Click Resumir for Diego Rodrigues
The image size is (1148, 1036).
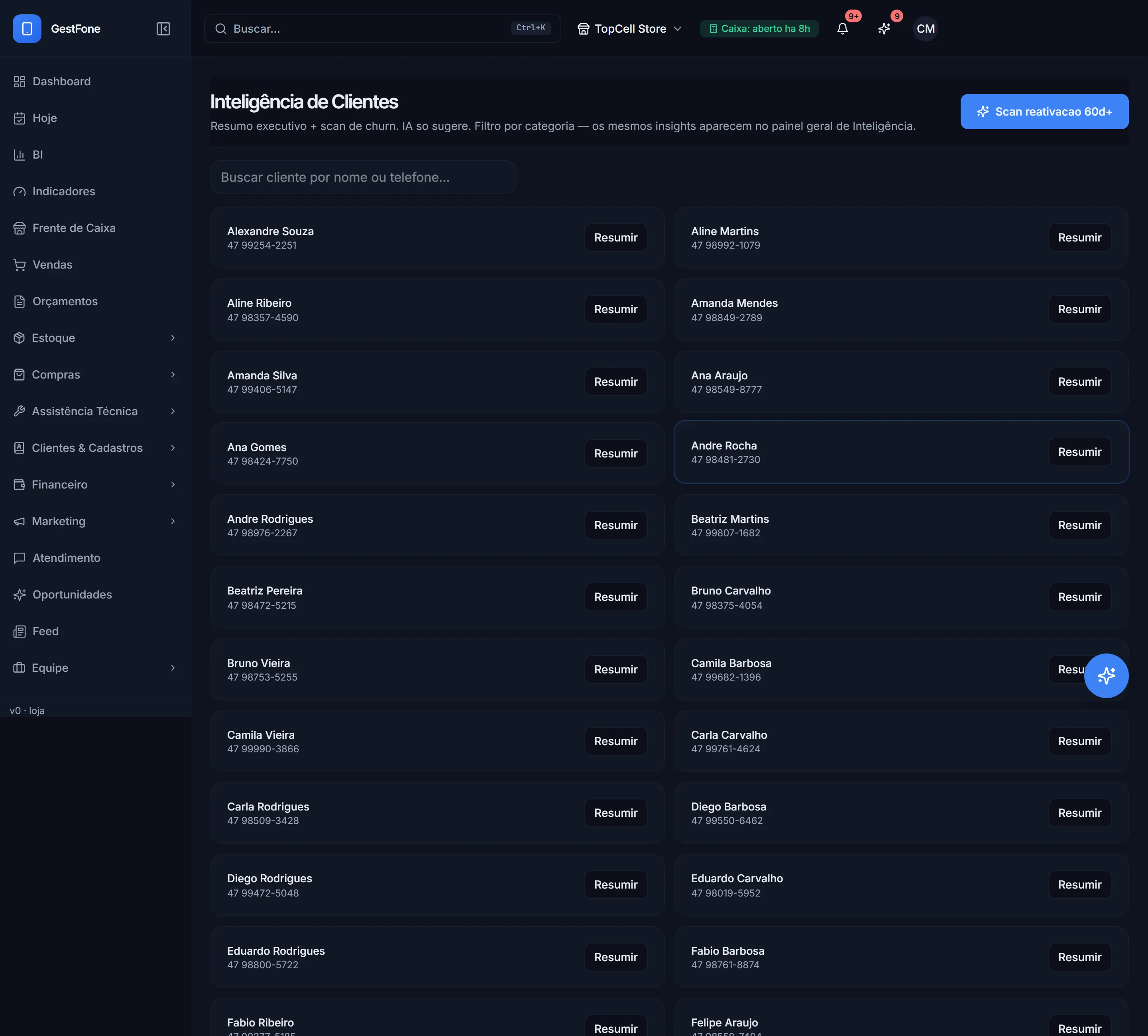[x=615, y=885]
